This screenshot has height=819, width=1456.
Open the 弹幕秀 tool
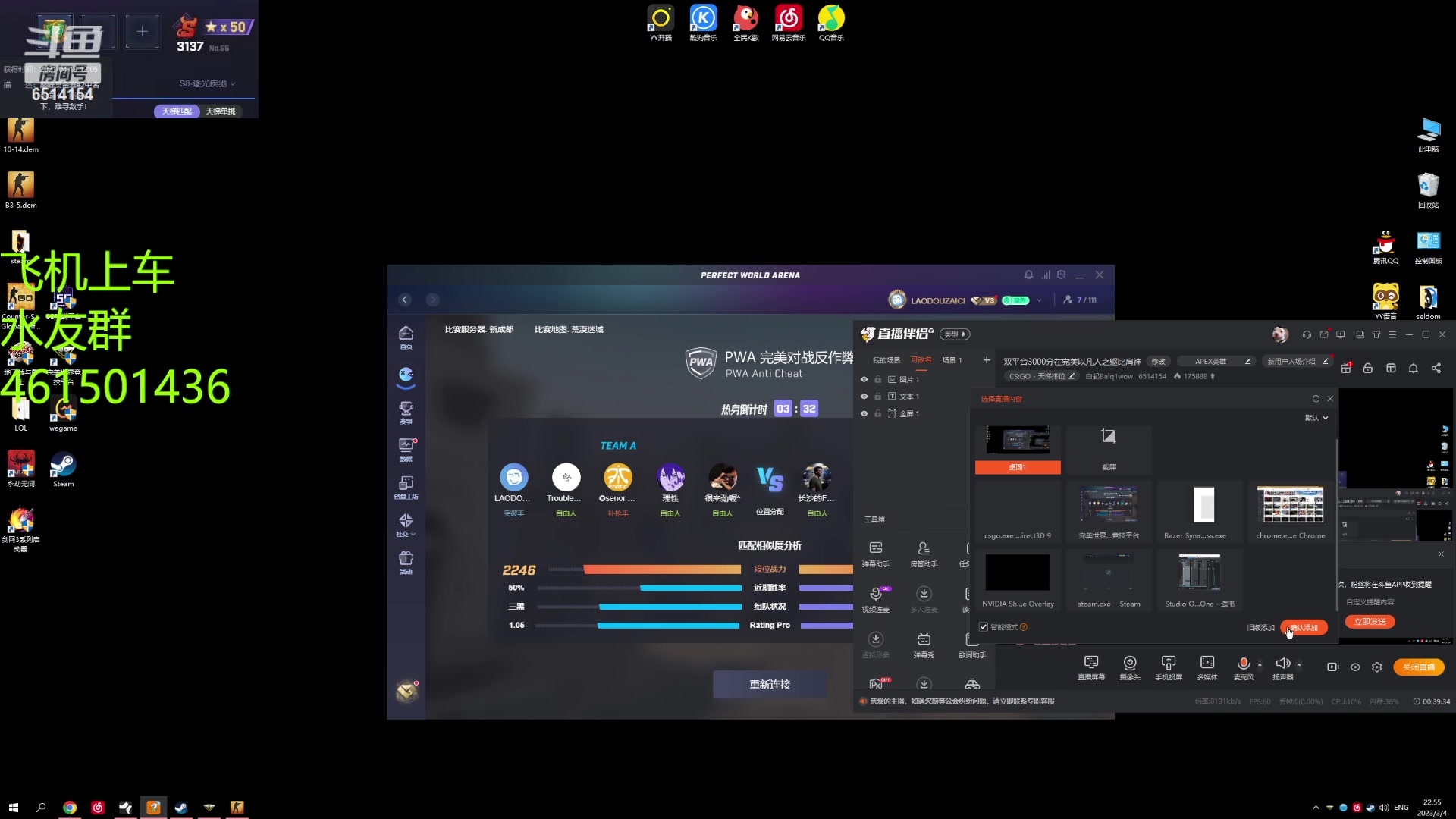pos(924,645)
